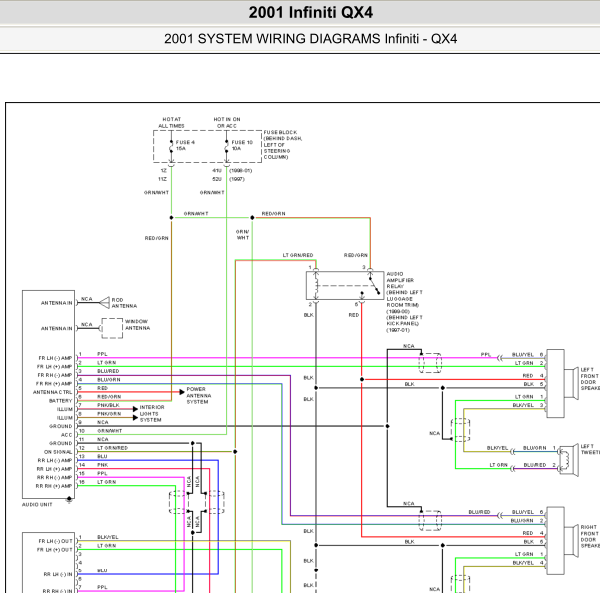Click the 'ACC' pin label

pyautogui.click(x=67, y=435)
